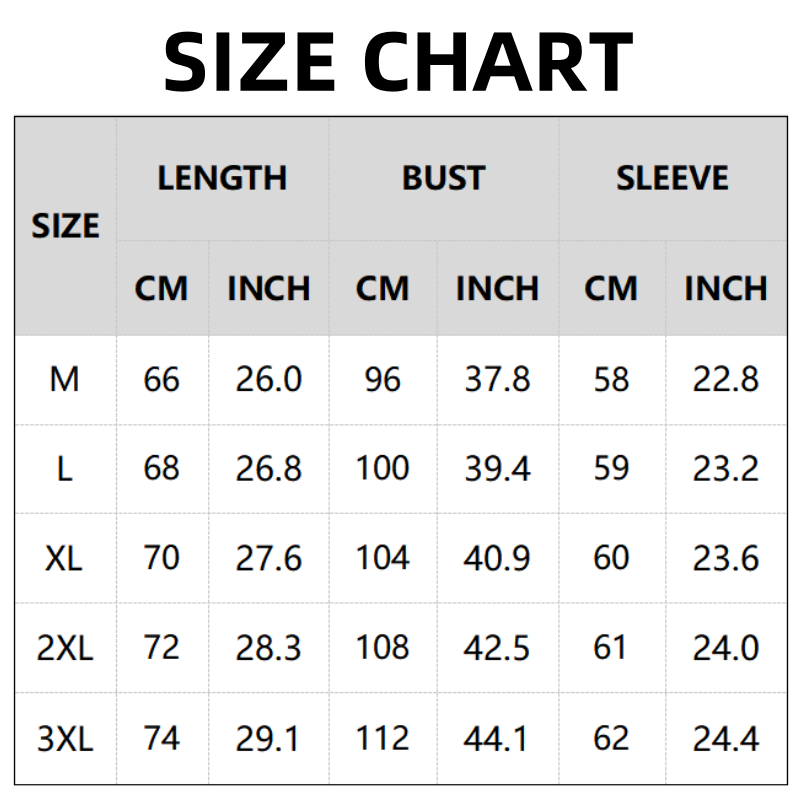Click the 24.4 sleeve inch value

(x=726, y=739)
